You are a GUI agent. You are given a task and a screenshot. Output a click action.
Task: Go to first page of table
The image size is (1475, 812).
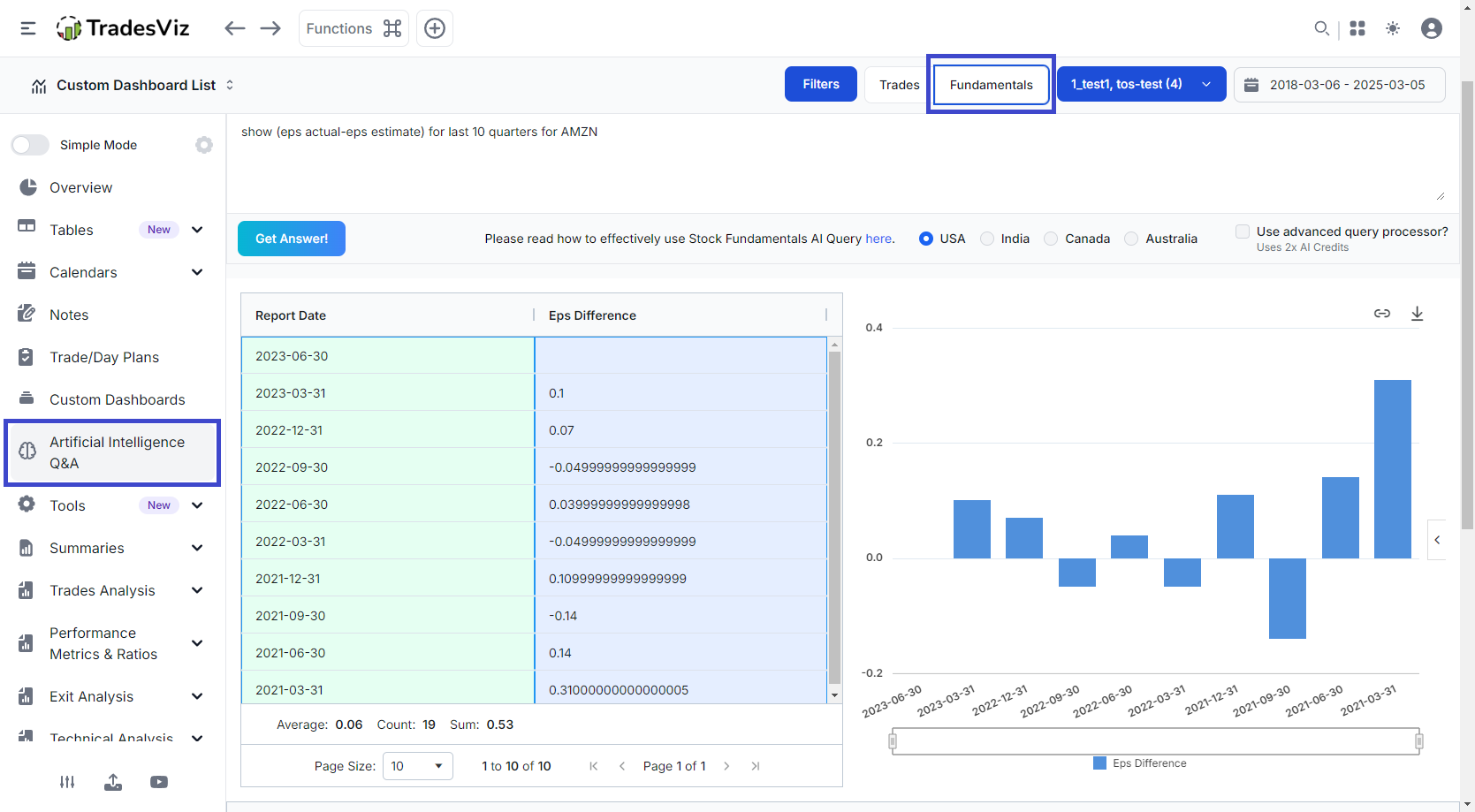pyautogui.click(x=594, y=766)
